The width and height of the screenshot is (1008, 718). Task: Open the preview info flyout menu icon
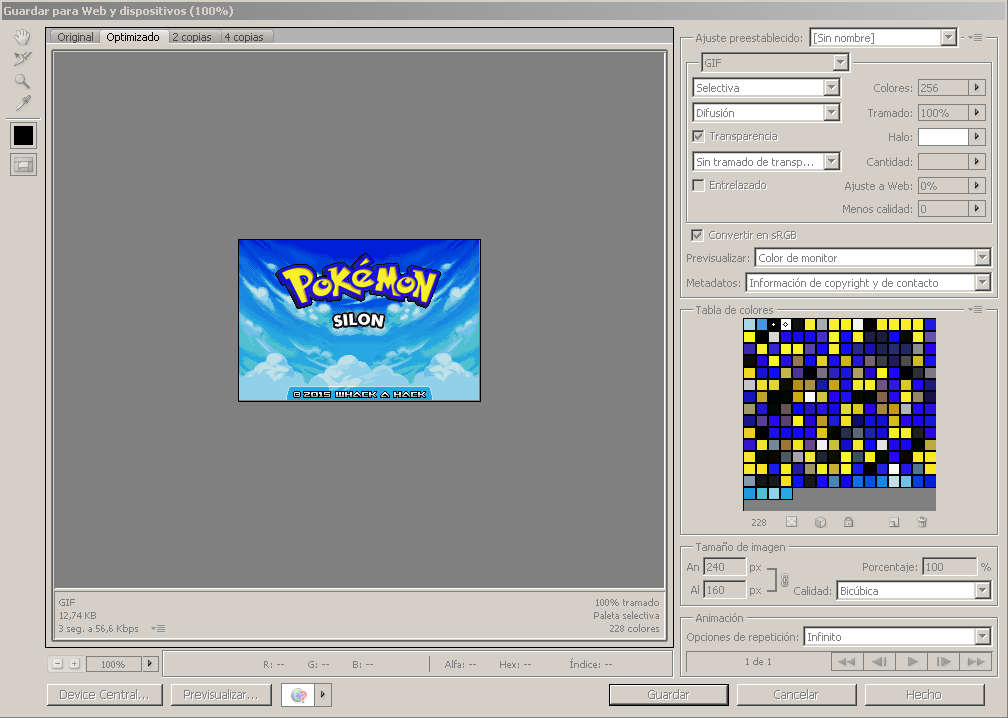click(x=158, y=629)
